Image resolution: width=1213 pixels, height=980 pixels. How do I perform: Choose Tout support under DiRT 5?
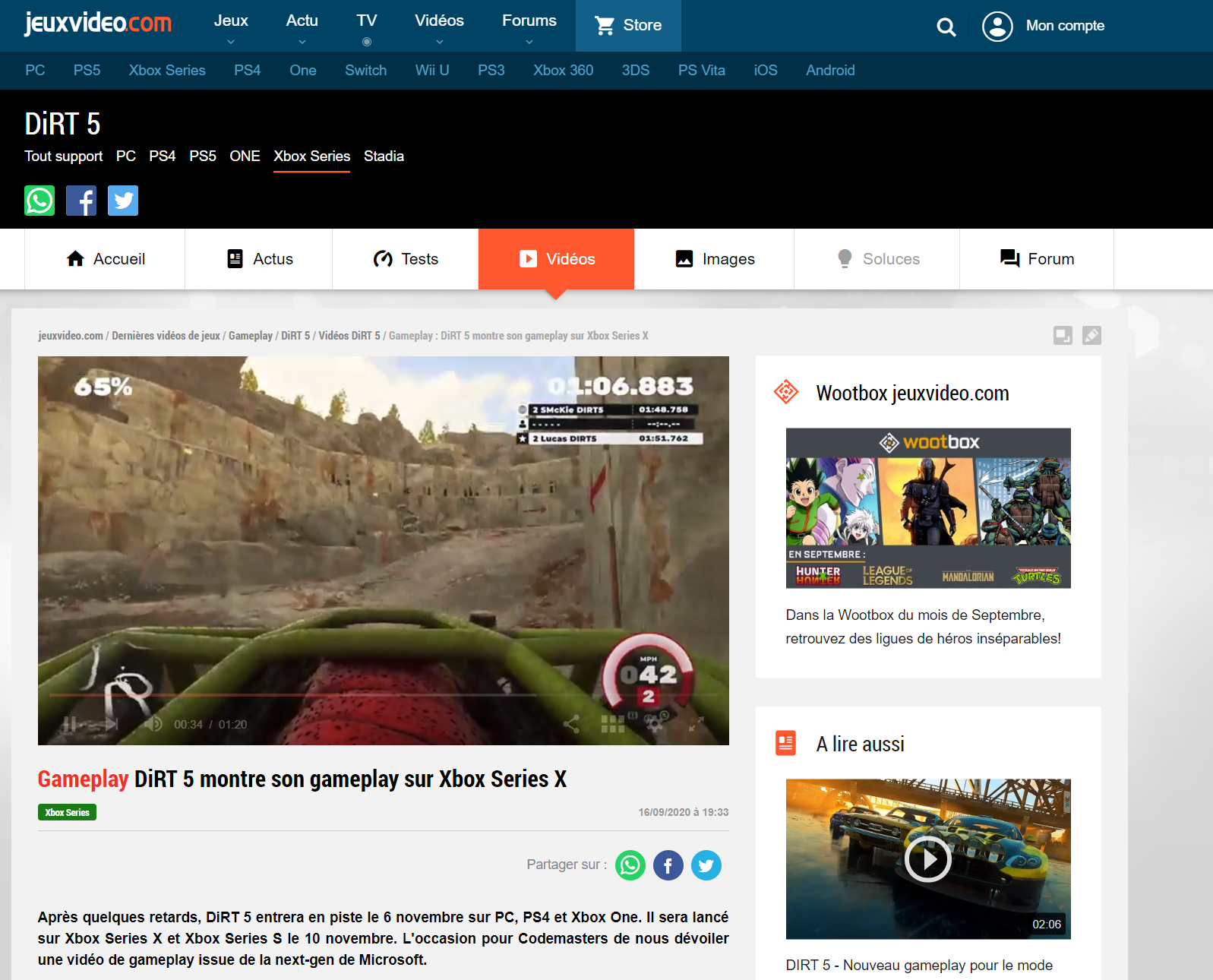click(63, 156)
